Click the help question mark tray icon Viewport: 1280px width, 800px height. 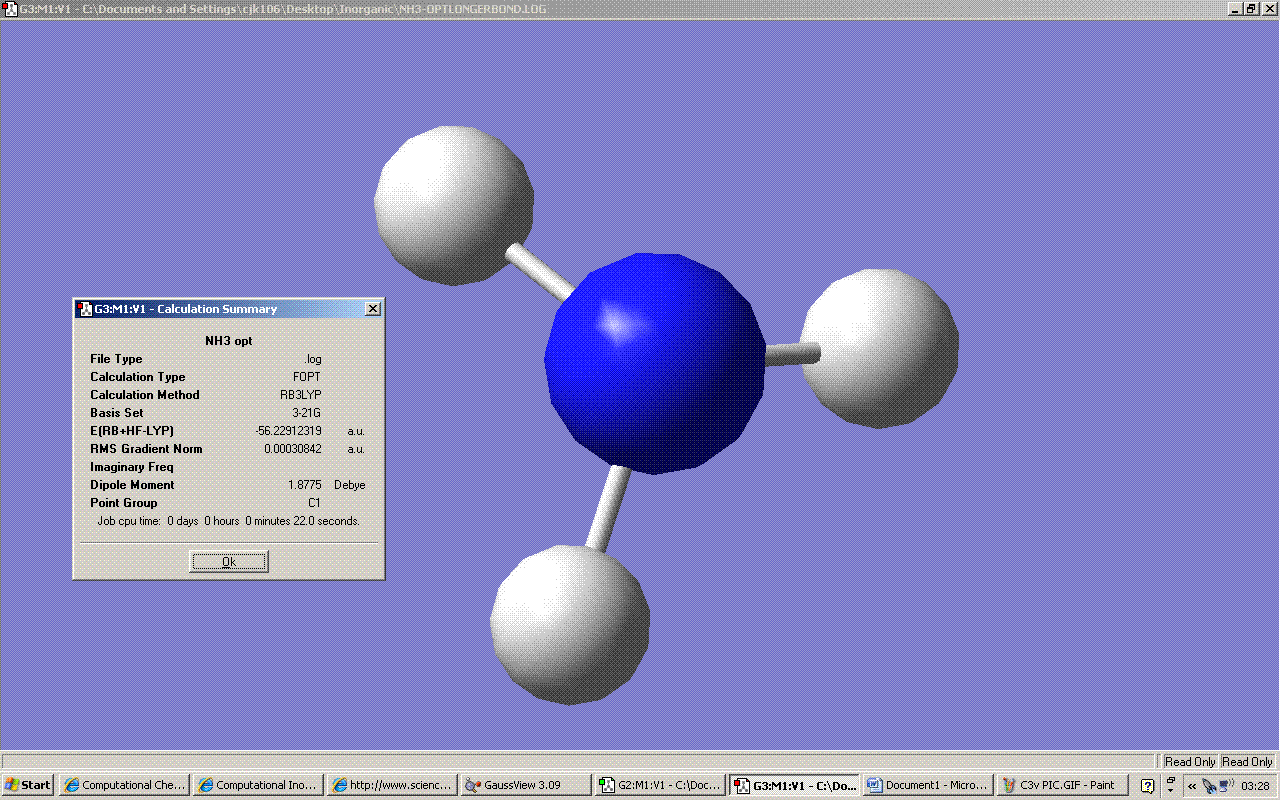click(1148, 786)
